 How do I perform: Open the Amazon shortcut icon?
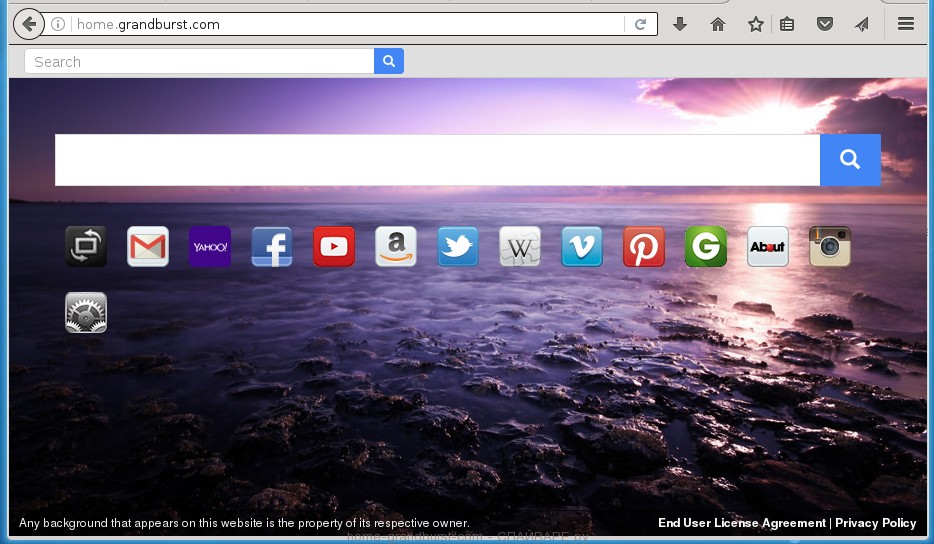tap(396, 247)
